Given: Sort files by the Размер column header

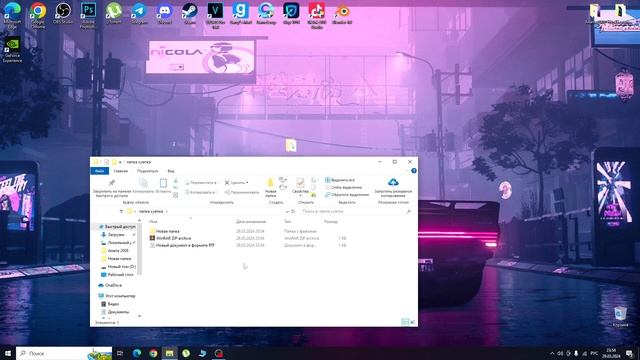Looking at the screenshot, I should point(331,222).
